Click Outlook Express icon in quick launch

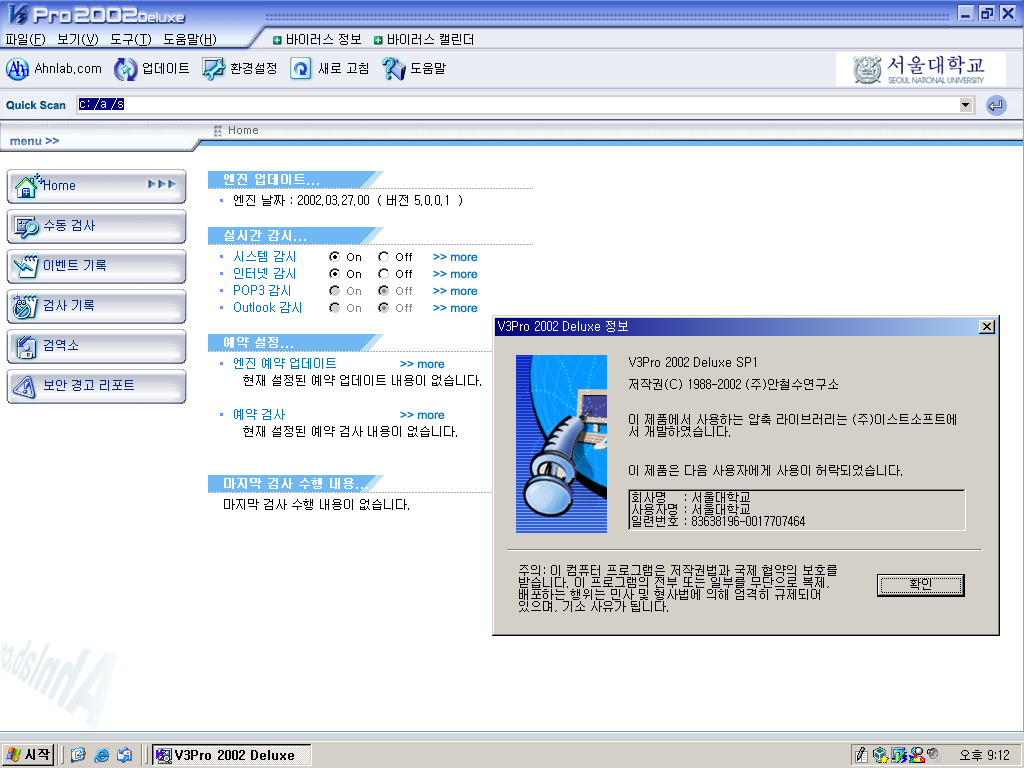(x=124, y=756)
